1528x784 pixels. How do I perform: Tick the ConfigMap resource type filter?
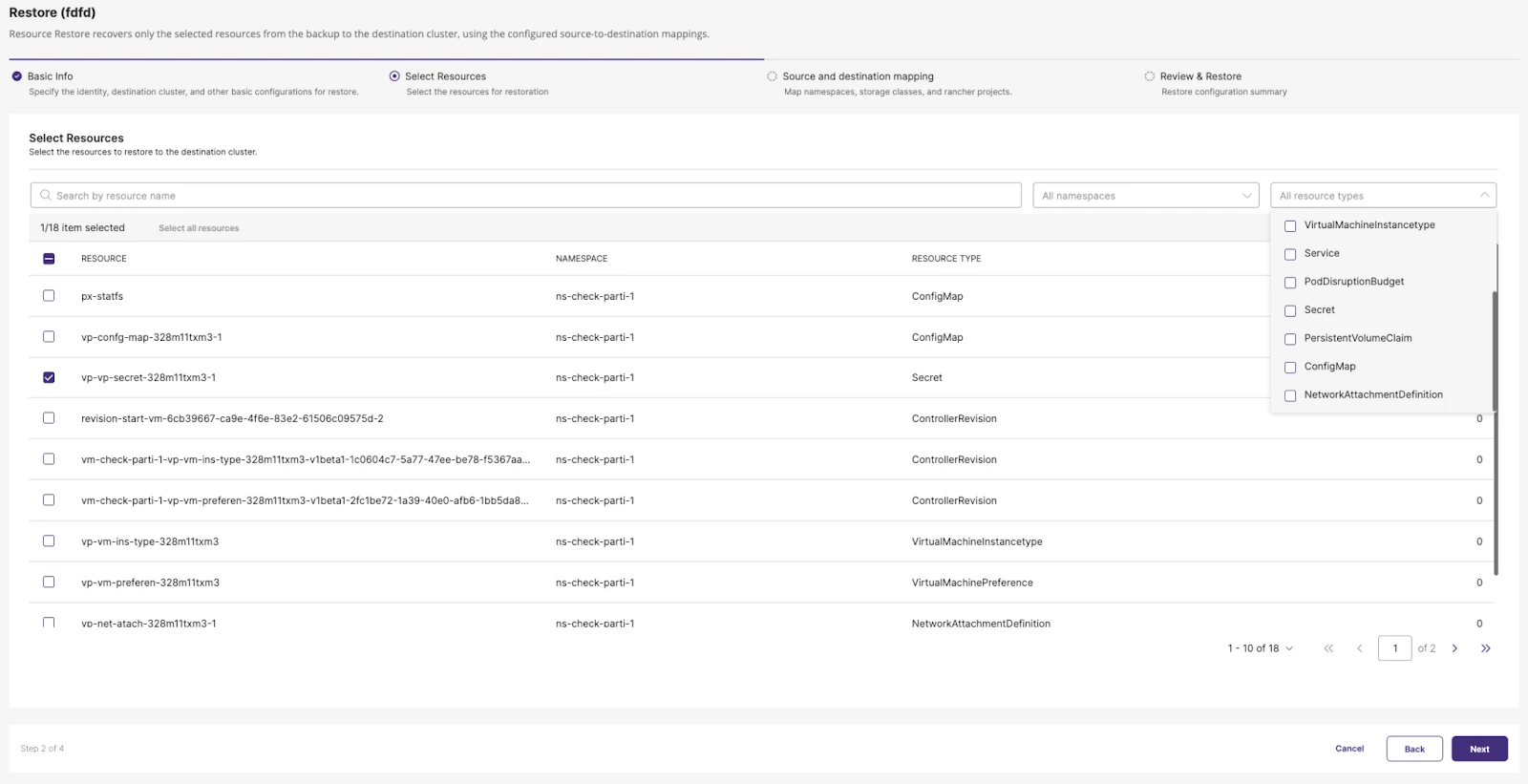(1290, 368)
